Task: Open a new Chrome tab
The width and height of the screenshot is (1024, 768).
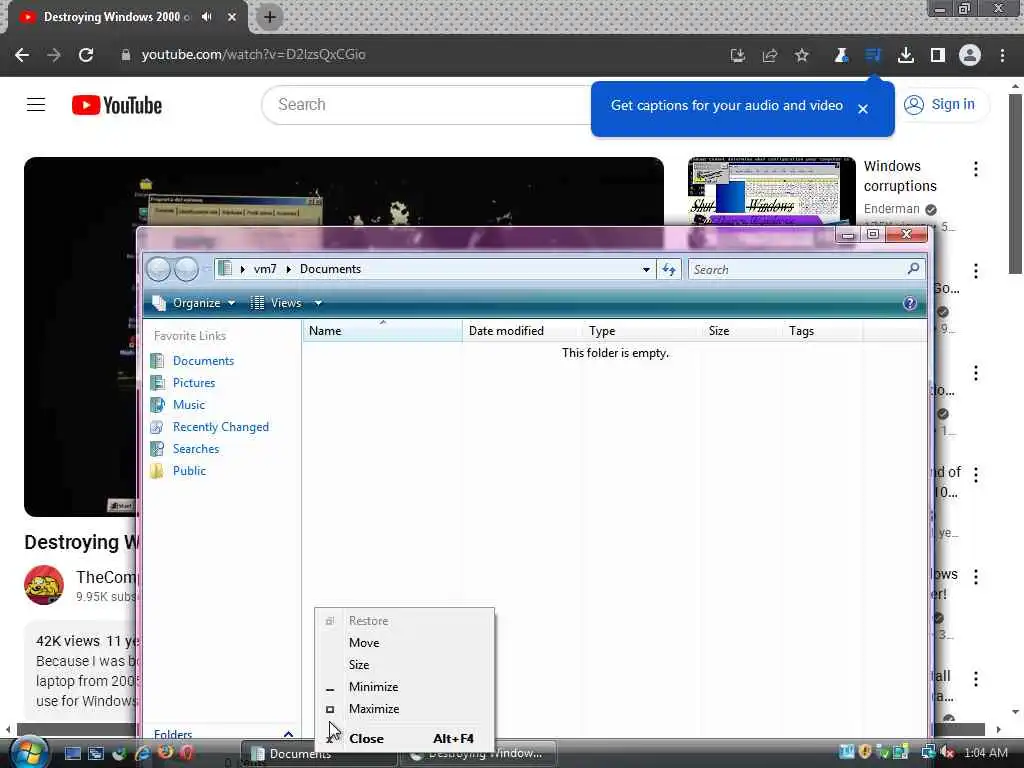Action: [x=269, y=17]
